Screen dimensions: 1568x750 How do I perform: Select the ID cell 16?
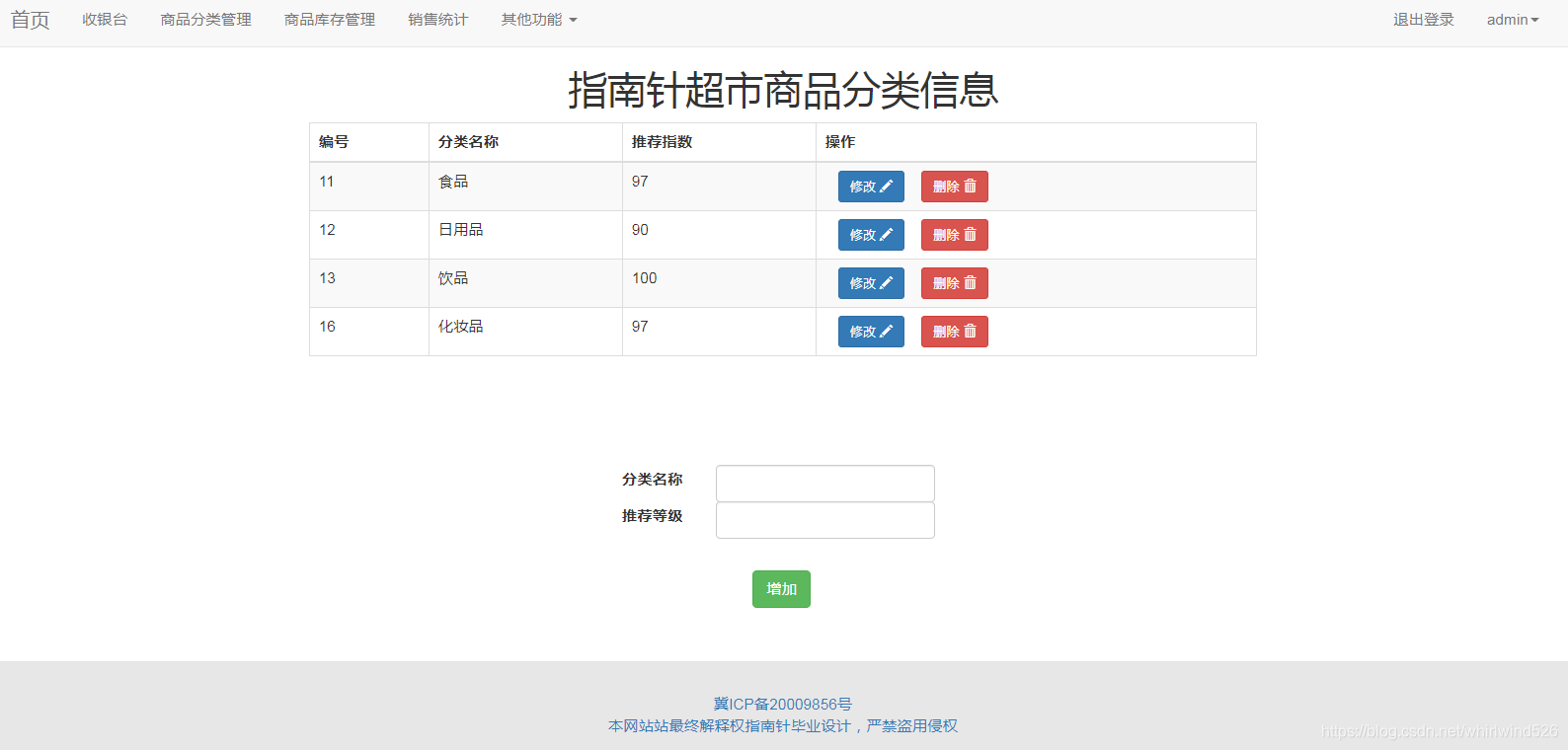tap(369, 332)
